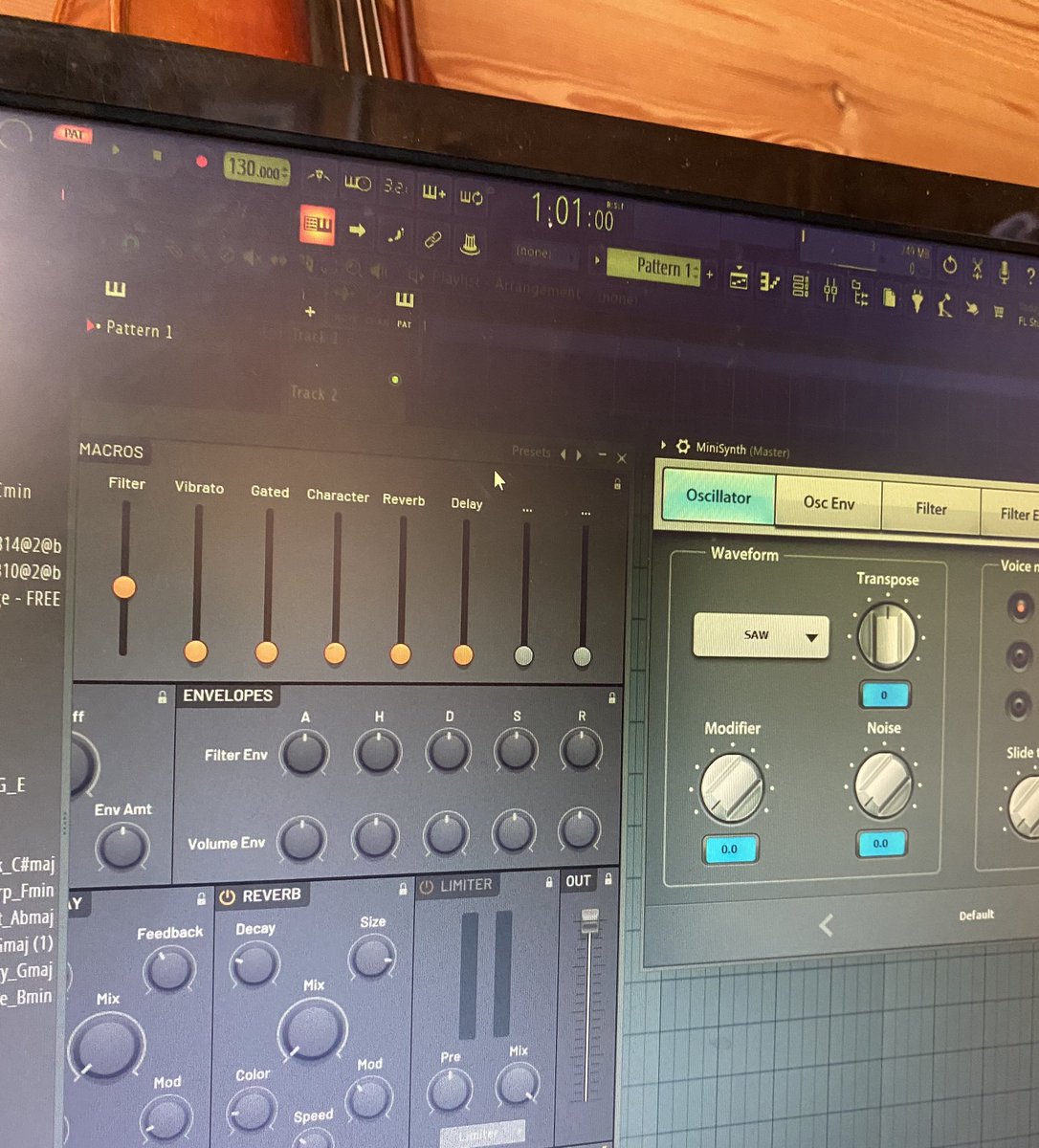Image resolution: width=1039 pixels, height=1148 pixels.
Task: Click the Env Amt knob
Action: 122,847
